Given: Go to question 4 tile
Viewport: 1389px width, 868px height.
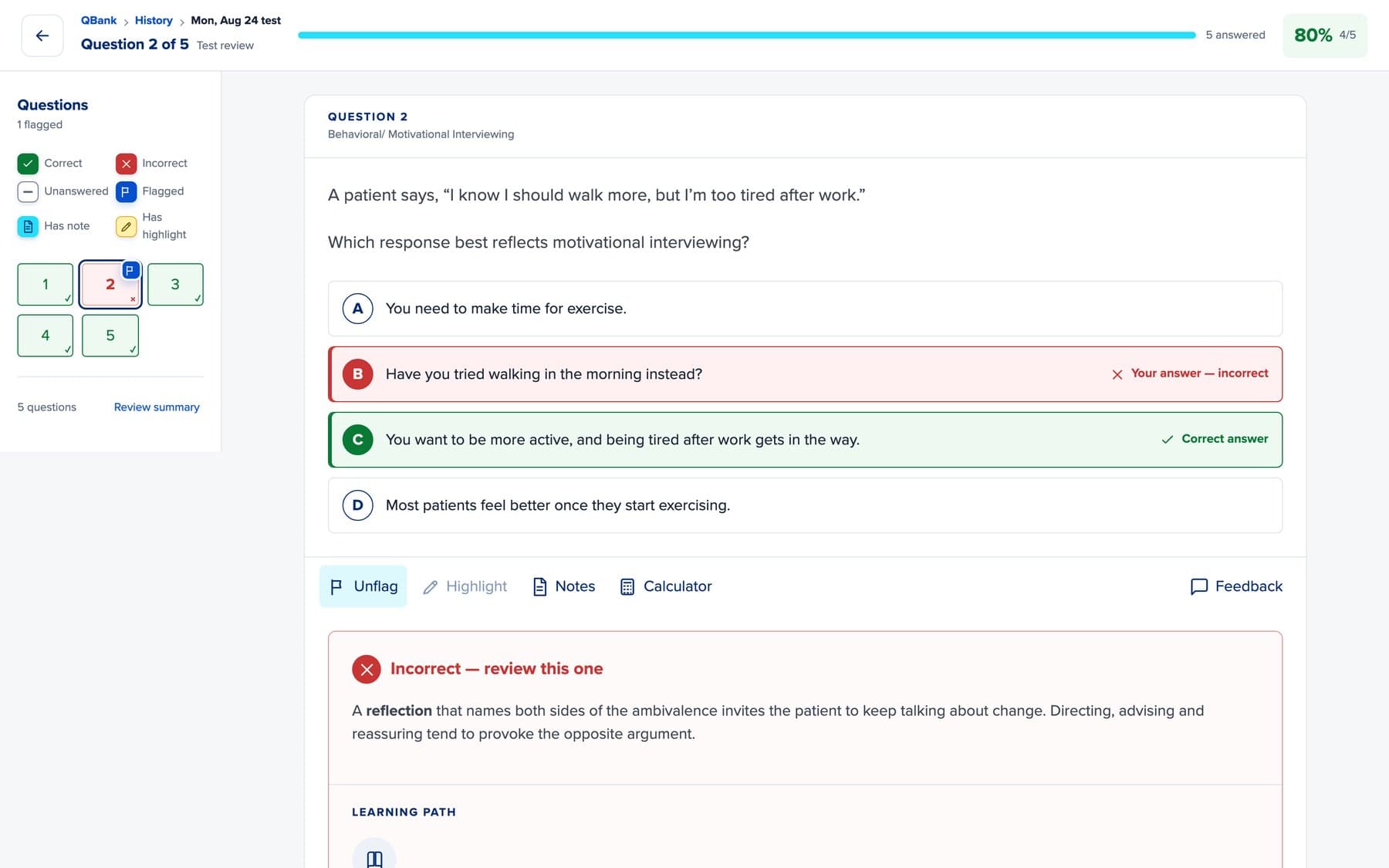Looking at the screenshot, I should 46,335.
